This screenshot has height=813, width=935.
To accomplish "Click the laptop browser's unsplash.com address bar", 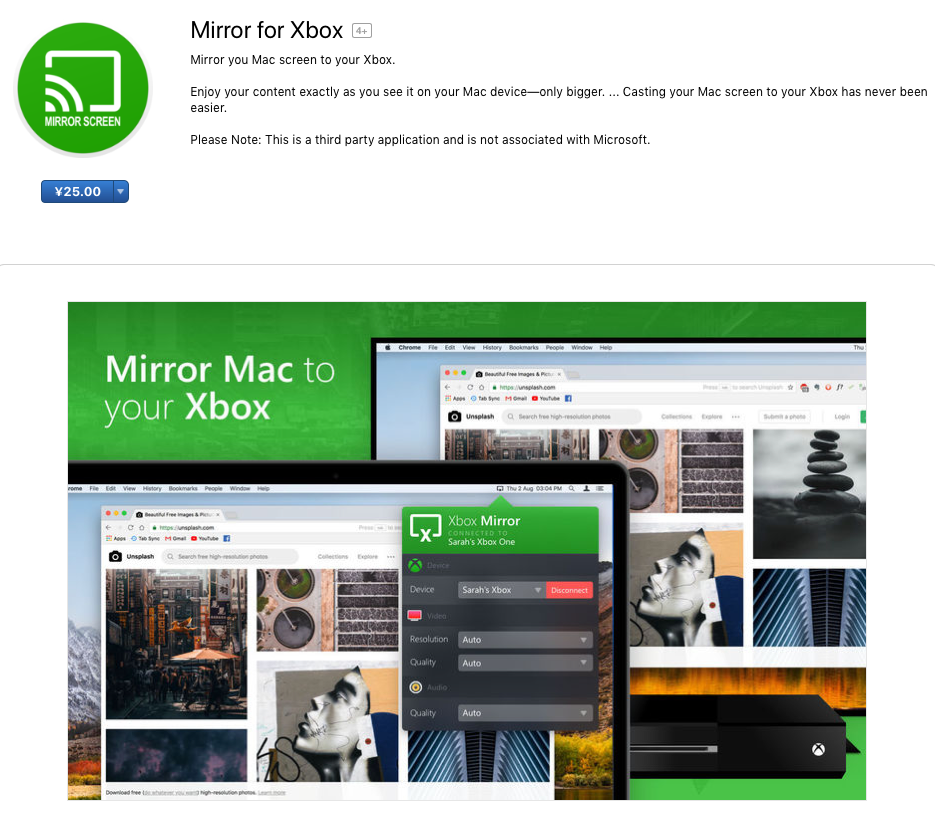I will (x=253, y=528).
